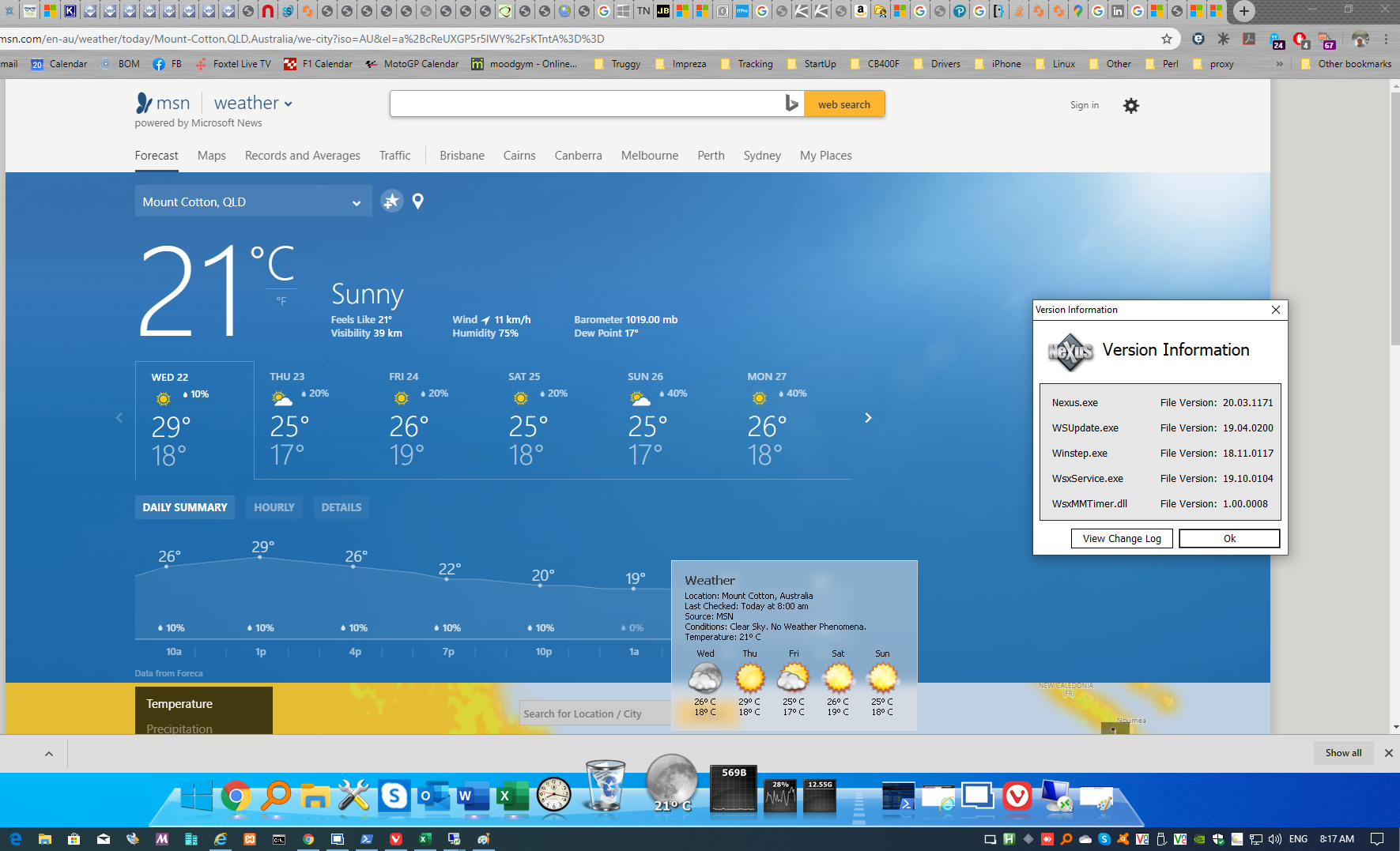1400x851 pixels.
Task: Open the Records and Averages tab
Action: tap(302, 156)
